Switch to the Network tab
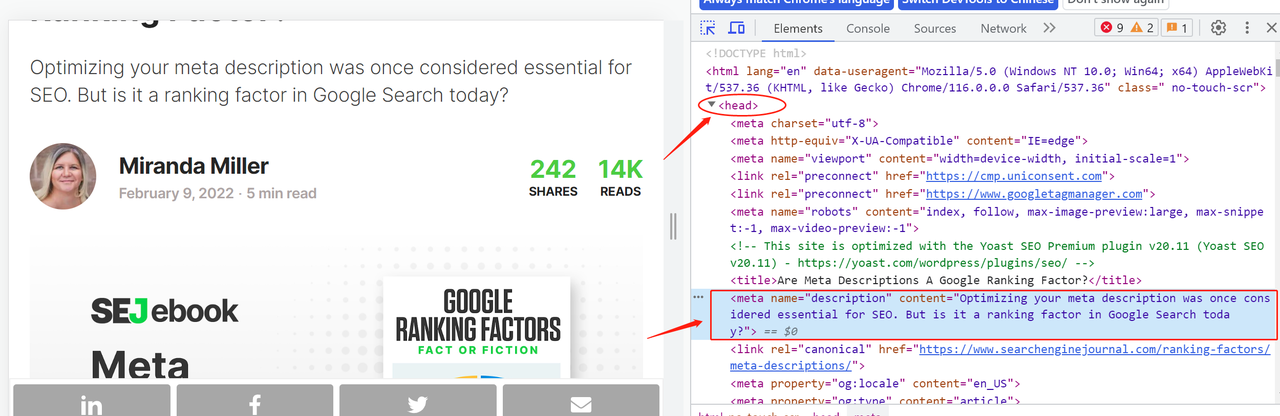This screenshot has height=416, width=1280. [x=1003, y=28]
